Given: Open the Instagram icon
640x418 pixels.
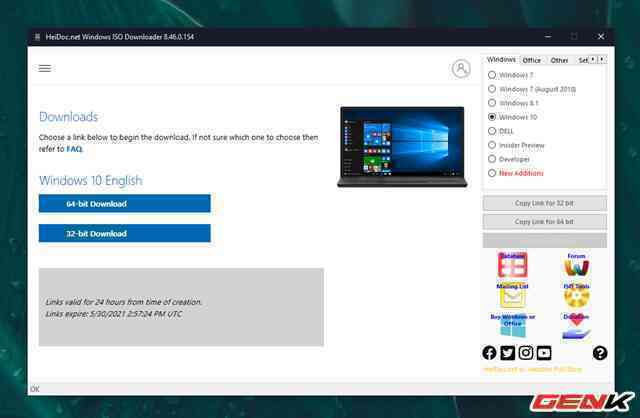Looking at the screenshot, I should point(526,353).
